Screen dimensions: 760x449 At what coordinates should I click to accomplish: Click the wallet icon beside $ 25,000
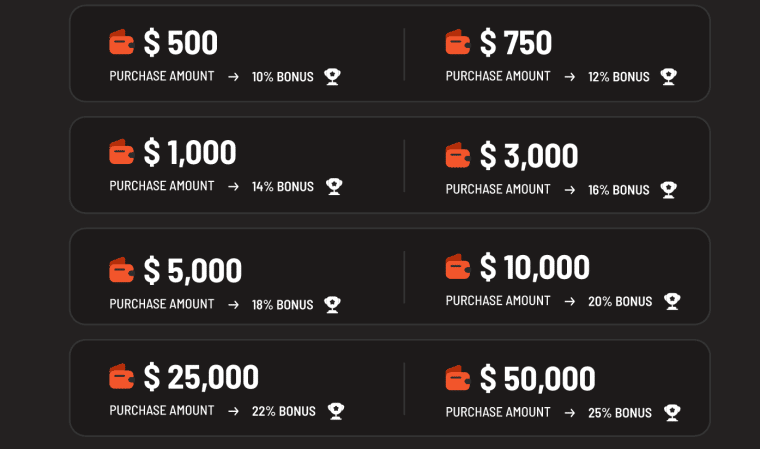pos(121,376)
